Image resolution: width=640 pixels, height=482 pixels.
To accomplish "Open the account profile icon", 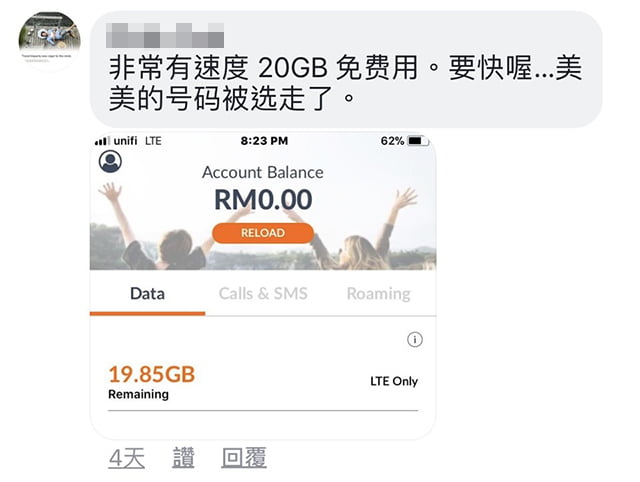I will click(110, 161).
